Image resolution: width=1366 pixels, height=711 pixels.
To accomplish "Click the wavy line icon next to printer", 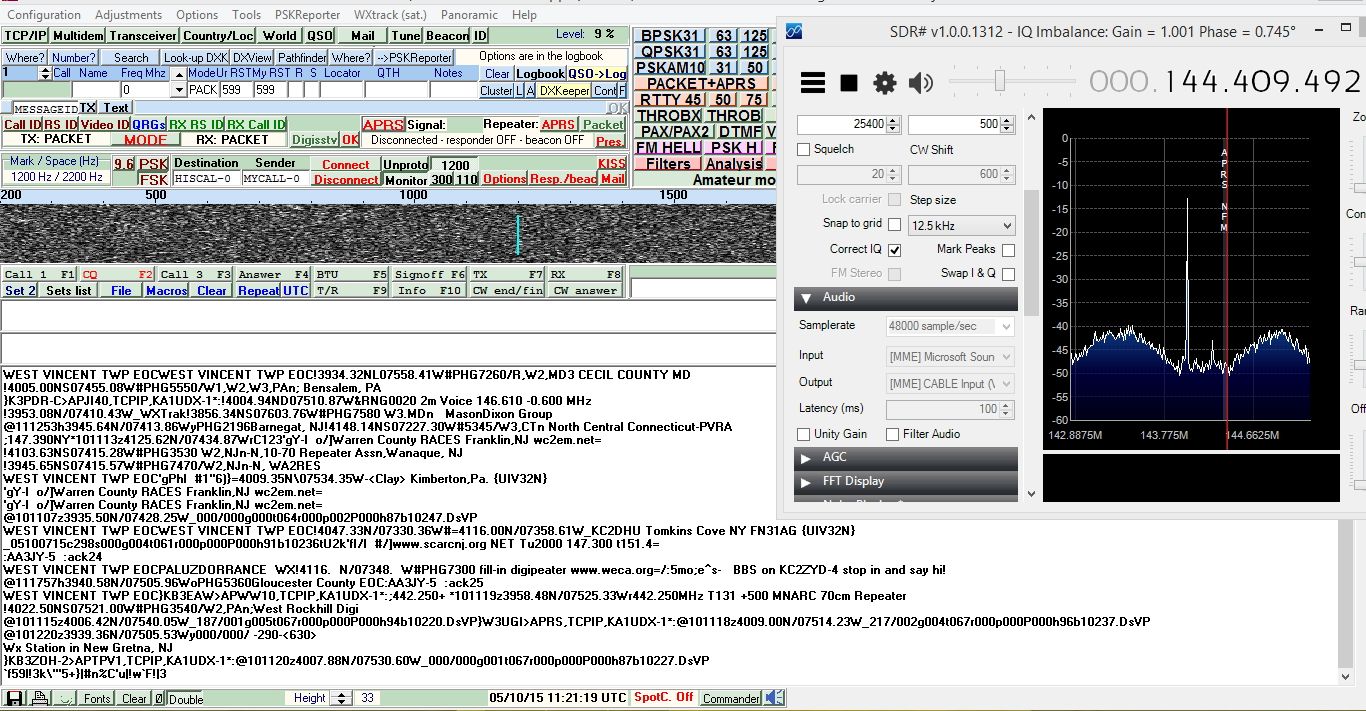I will point(63,698).
